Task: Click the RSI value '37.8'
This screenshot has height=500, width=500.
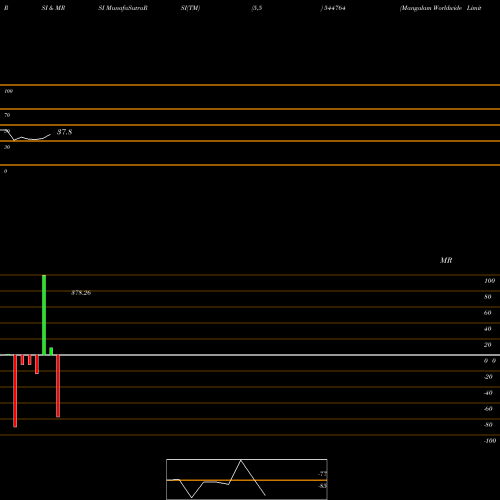Action: pyautogui.click(x=64, y=132)
